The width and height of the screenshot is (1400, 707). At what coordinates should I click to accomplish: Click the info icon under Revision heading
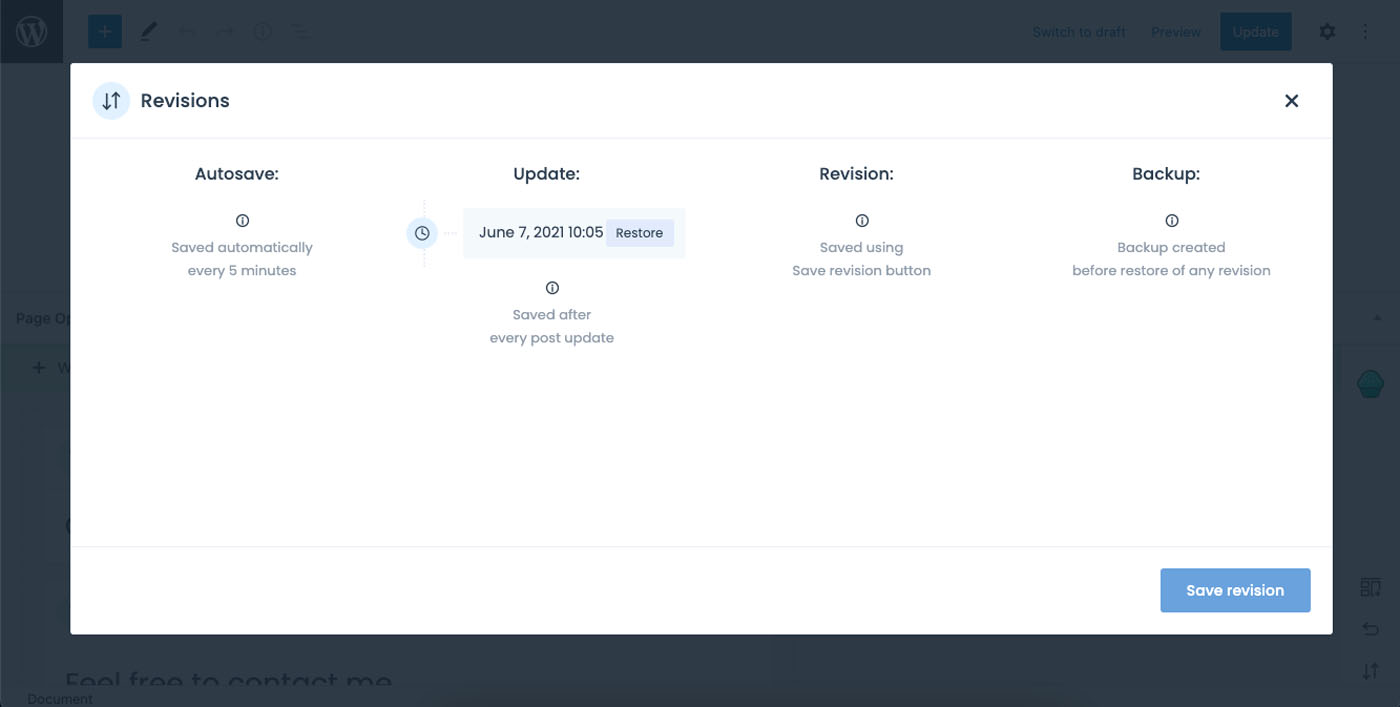(x=862, y=221)
